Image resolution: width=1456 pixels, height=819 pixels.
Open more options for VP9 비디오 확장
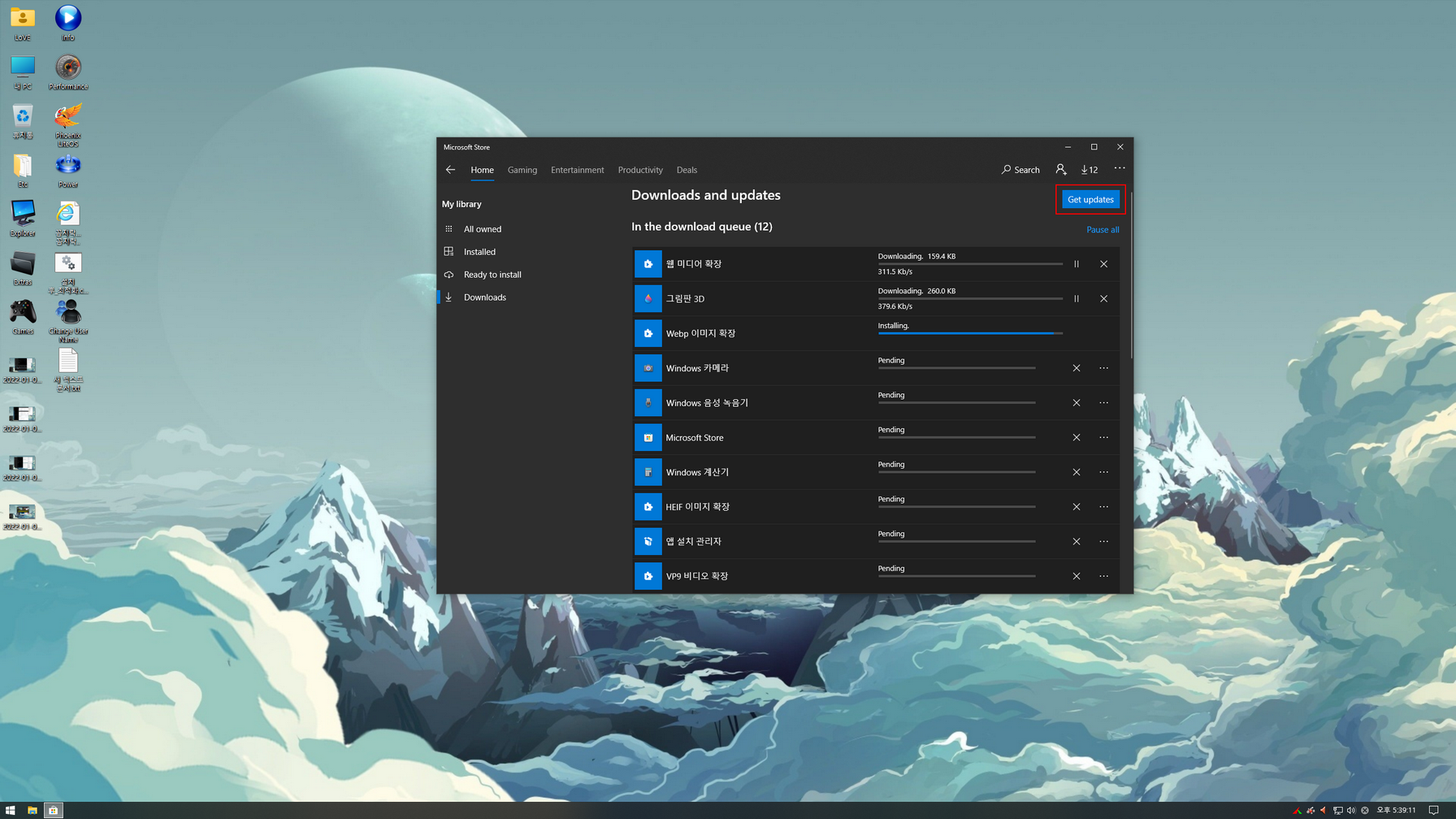(x=1103, y=576)
